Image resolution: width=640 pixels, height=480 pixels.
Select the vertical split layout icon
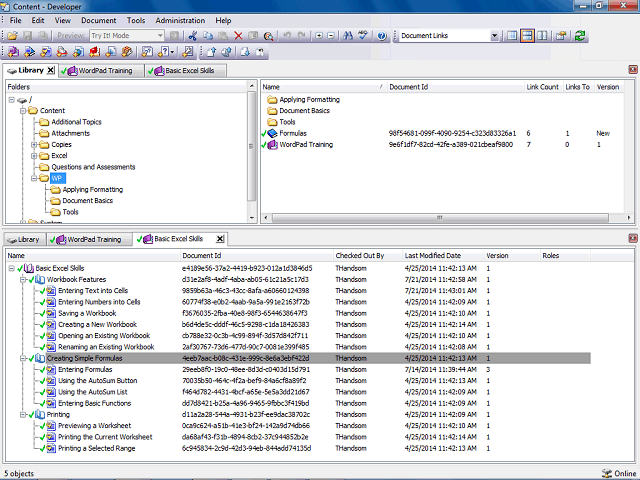[542, 36]
